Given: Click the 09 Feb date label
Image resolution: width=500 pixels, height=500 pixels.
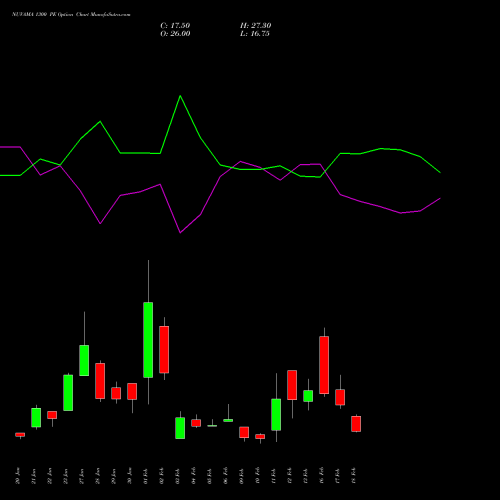Looking at the screenshot, I should click(x=242, y=476).
